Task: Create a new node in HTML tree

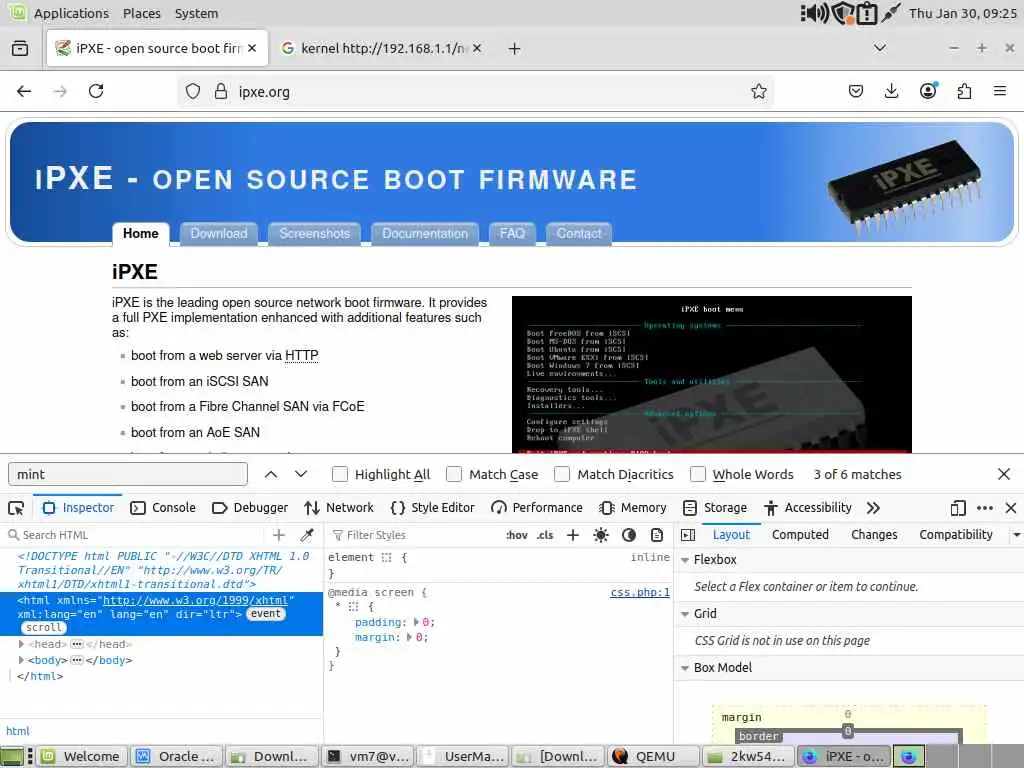Action: pos(279,535)
